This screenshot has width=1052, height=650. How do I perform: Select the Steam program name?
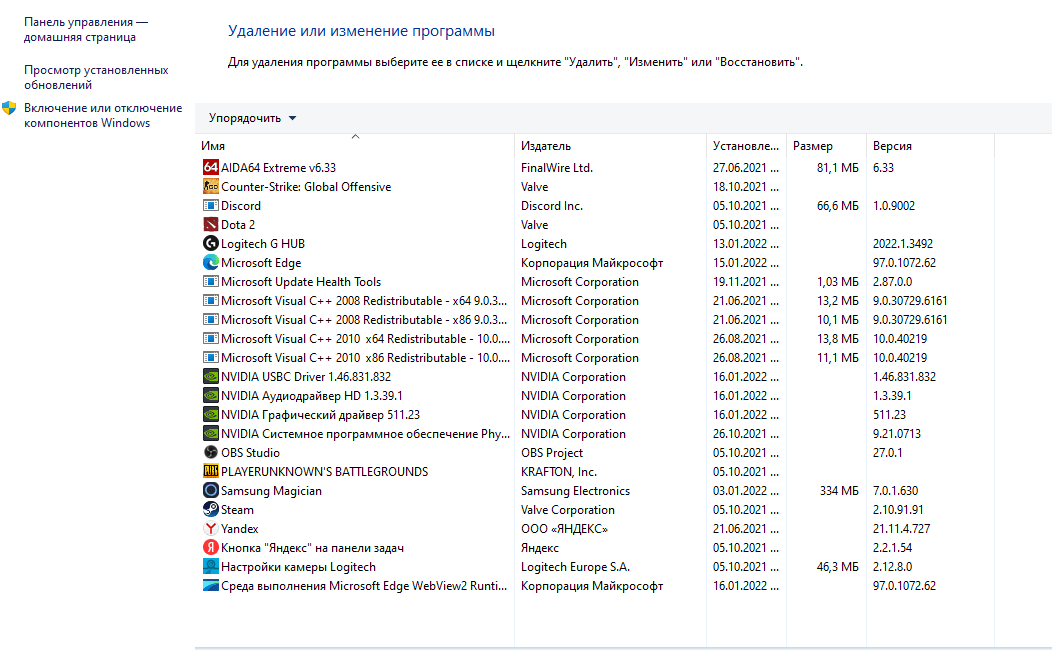pos(238,510)
